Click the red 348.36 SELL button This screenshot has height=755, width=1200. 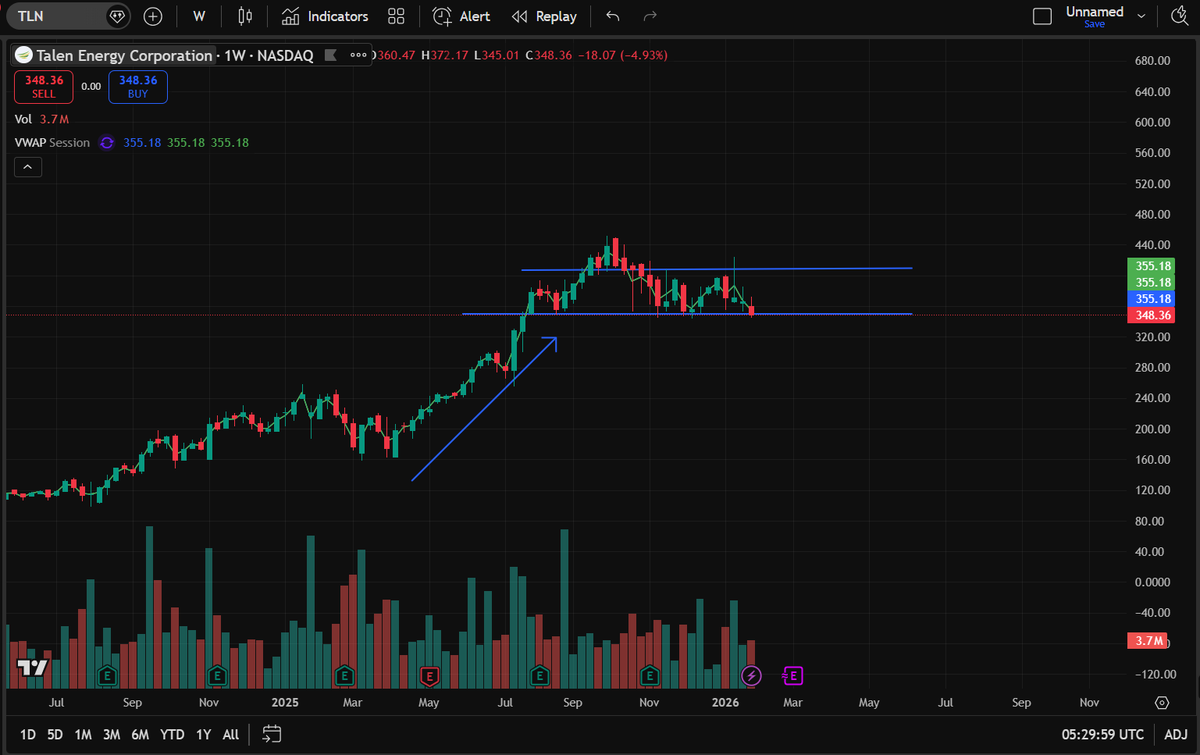pos(43,86)
